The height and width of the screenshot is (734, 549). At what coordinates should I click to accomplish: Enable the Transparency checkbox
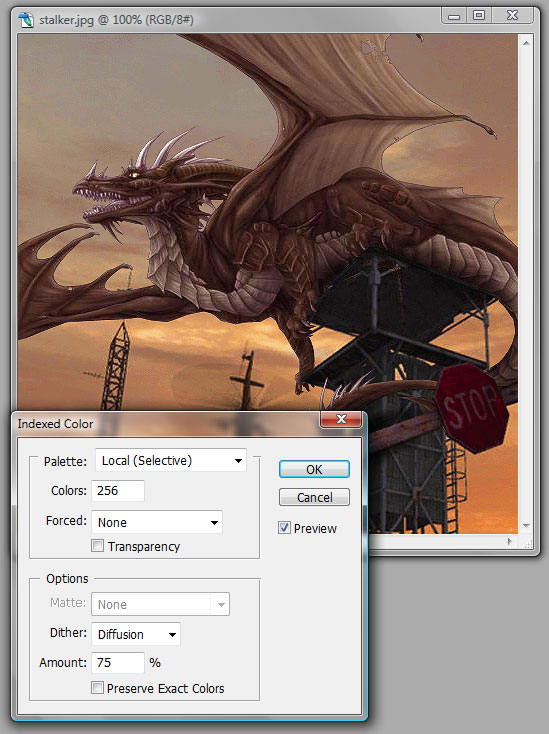[97, 546]
